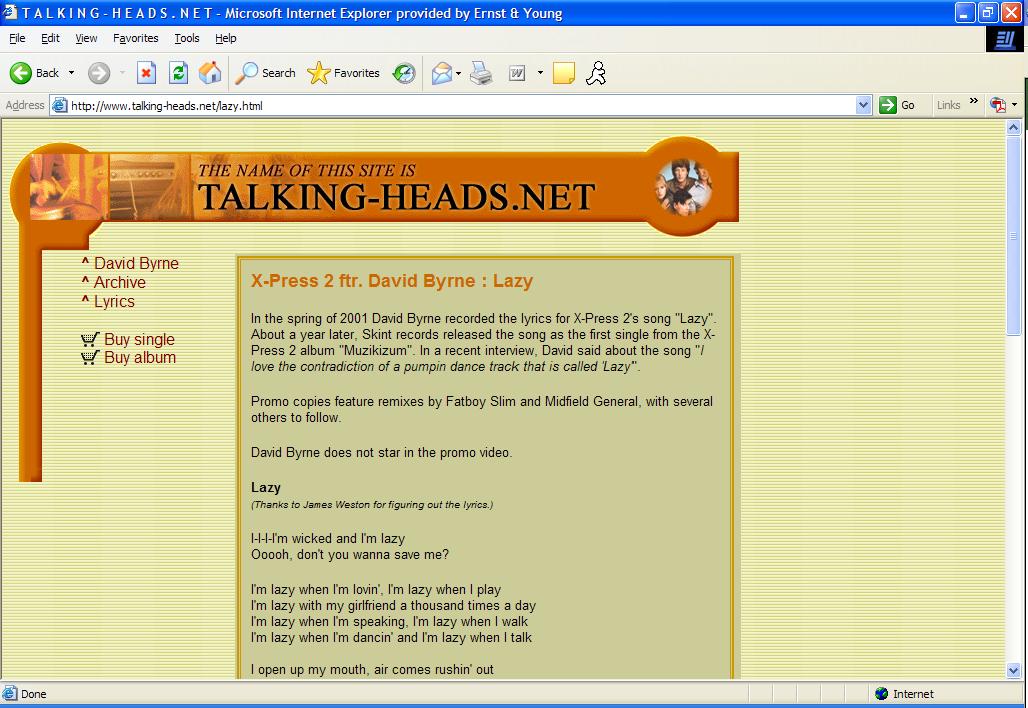Open the View menu

pos(86,38)
